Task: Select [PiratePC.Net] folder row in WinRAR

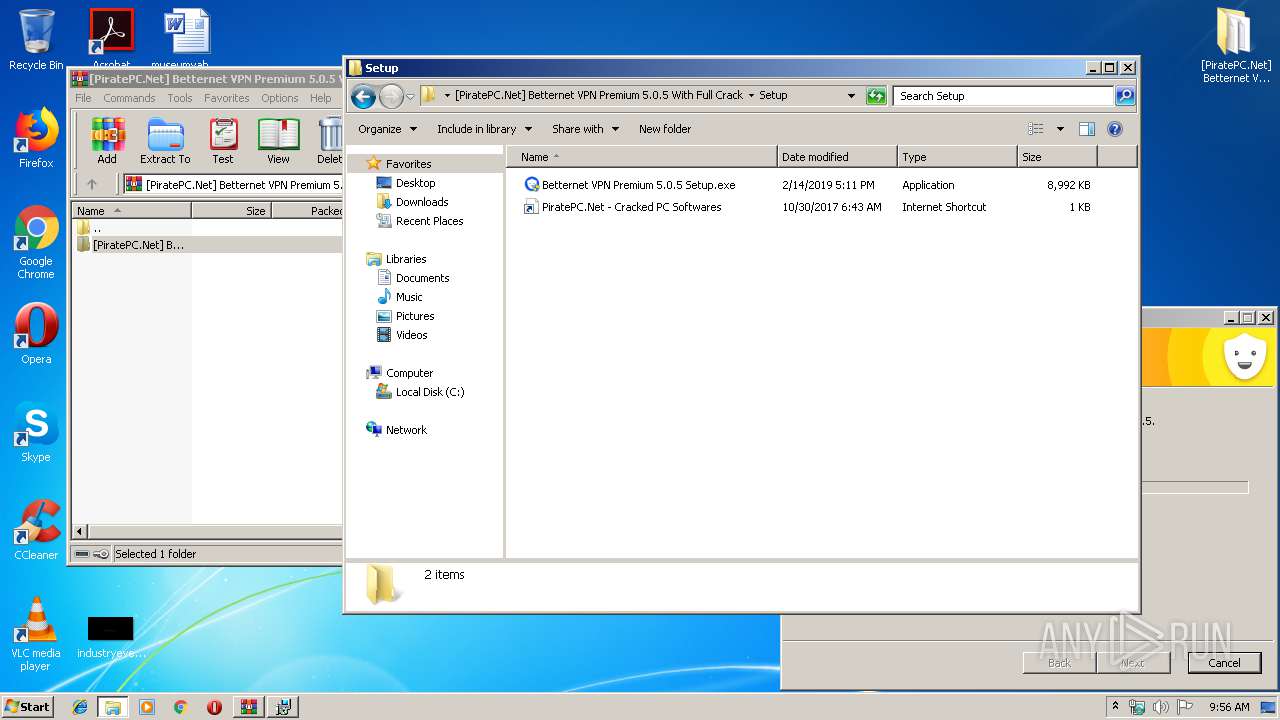Action: (x=207, y=244)
